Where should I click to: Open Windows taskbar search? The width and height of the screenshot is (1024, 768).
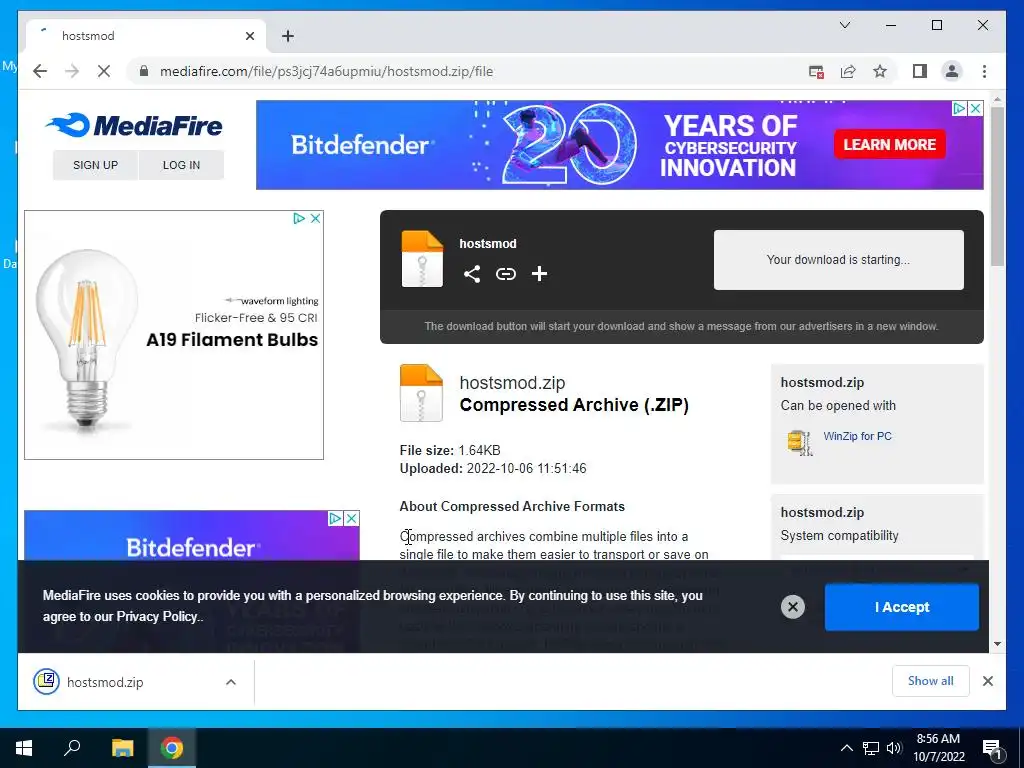pos(72,748)
